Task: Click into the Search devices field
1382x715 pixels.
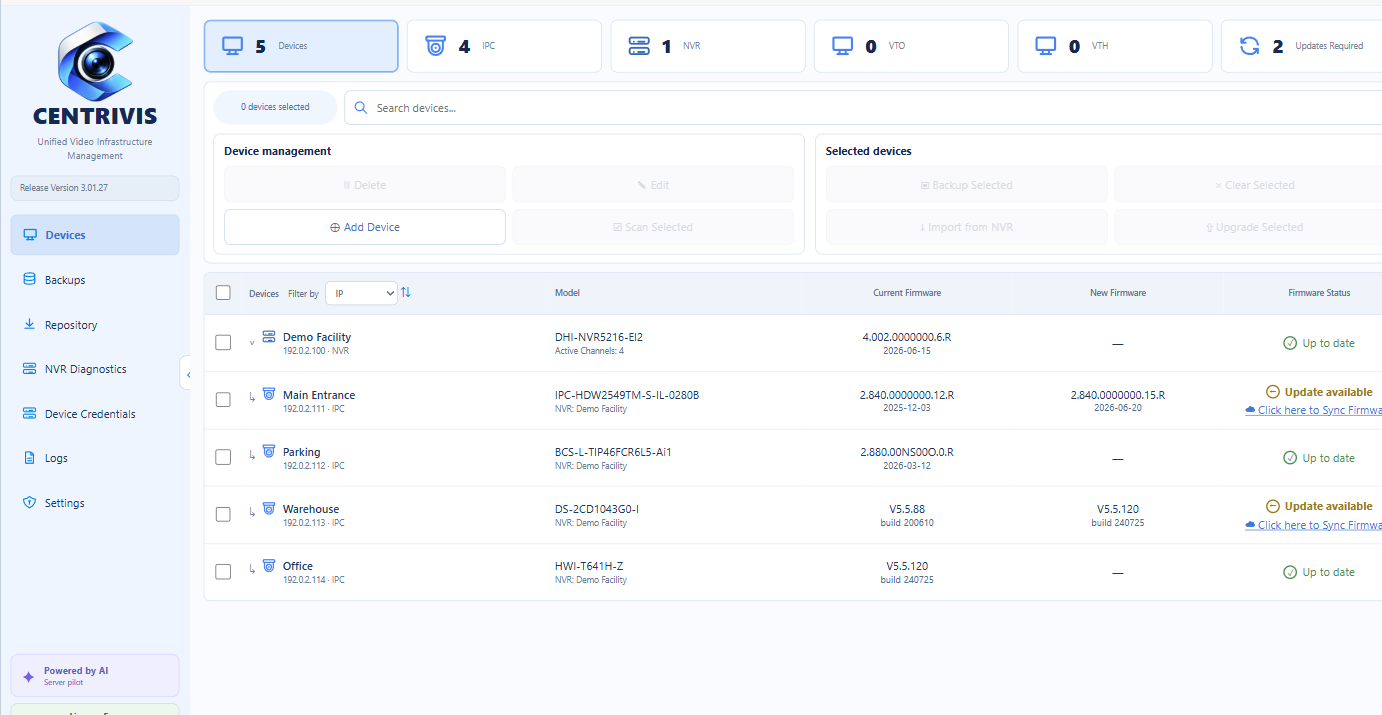Action: (x=863, y=108)
